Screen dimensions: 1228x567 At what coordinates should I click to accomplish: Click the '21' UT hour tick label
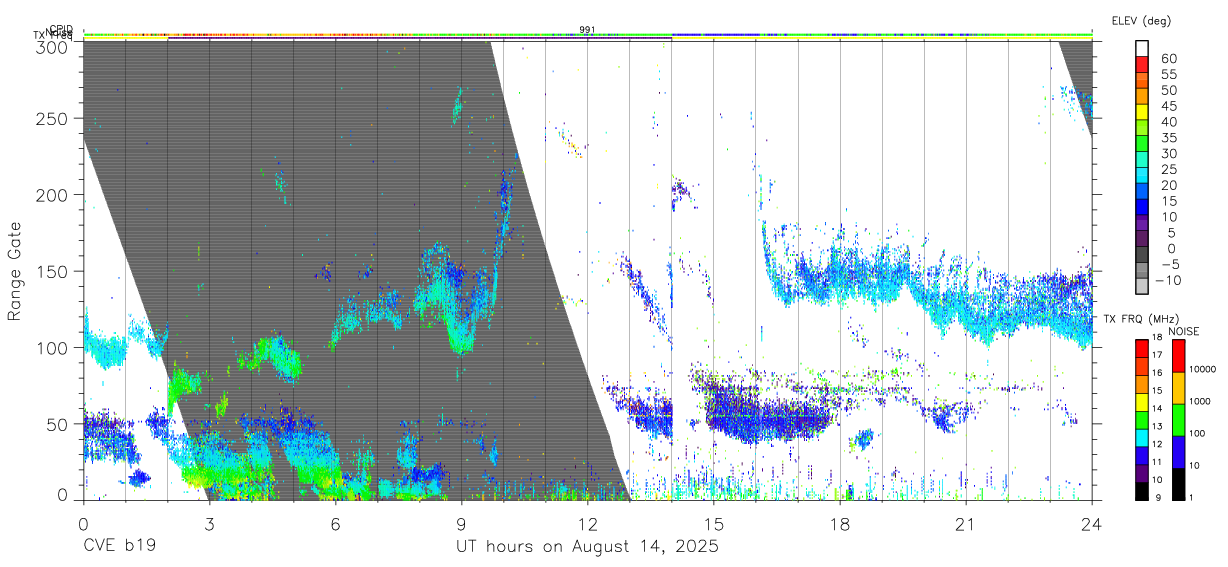pyautogui.click(x=966, y=524)
